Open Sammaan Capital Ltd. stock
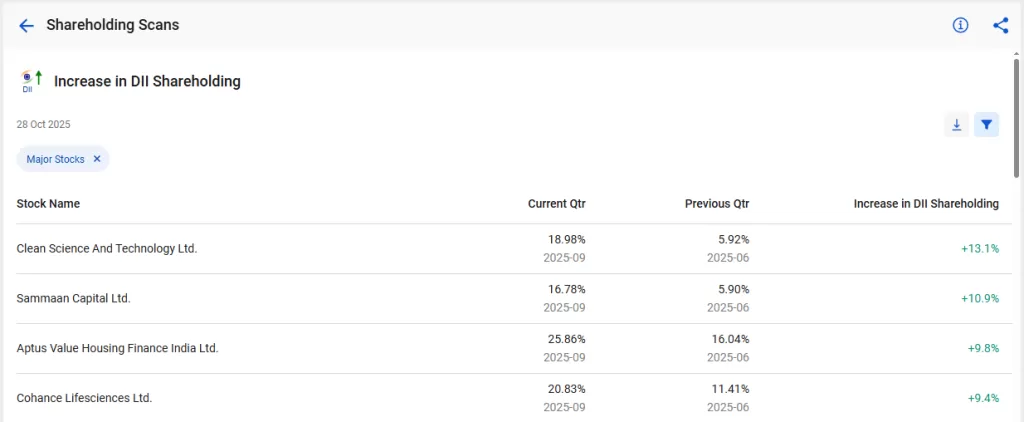Image resolution: width=1024 pixels, height=422 pixels. tap(74, 298)
